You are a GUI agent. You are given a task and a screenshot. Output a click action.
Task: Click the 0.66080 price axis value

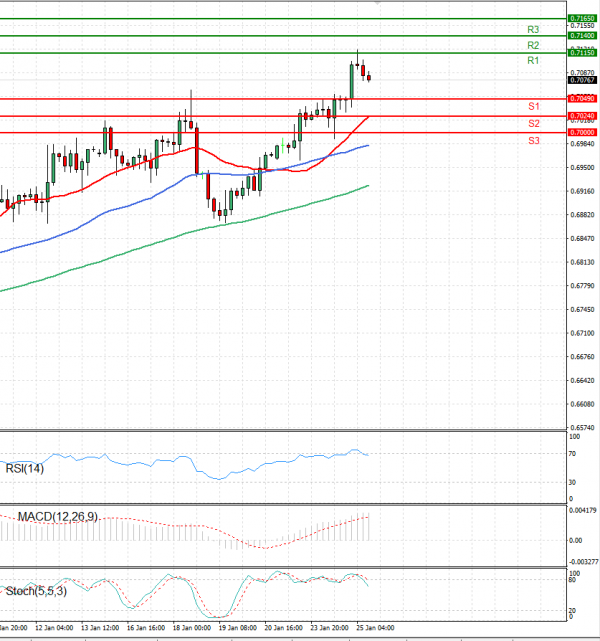tap(582, 404)
